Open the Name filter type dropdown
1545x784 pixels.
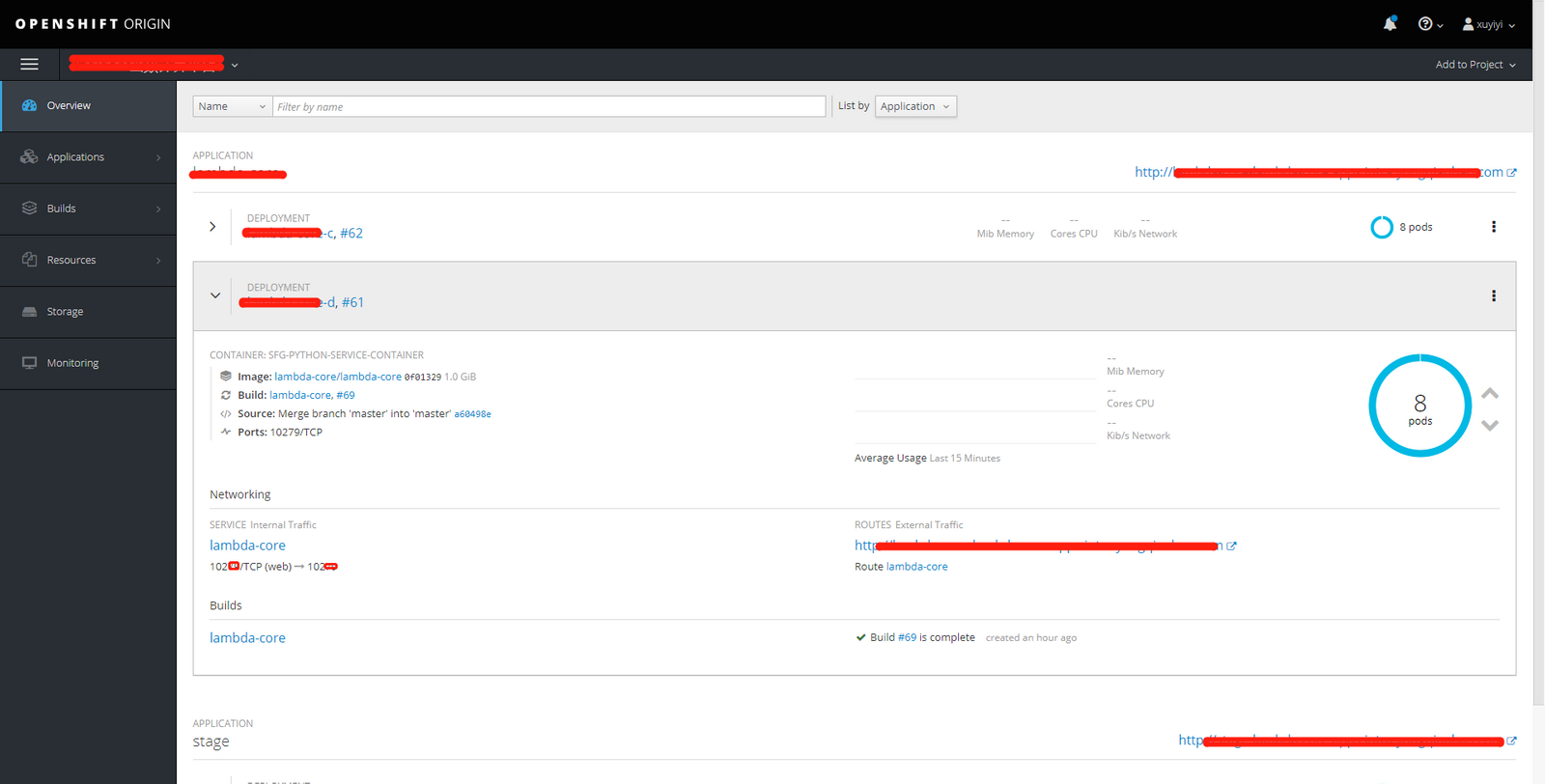pos(233,106)
